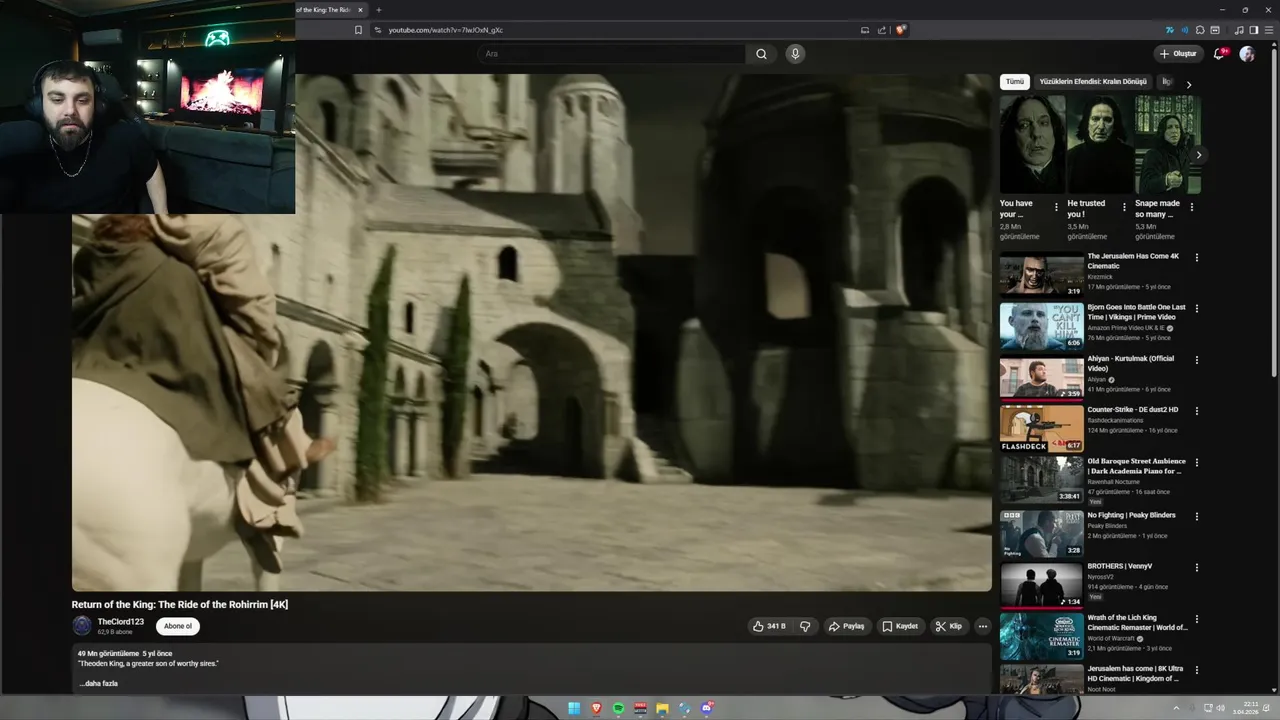The width and height of the screenshot is (1280, 720).
Task: Open Brave browser from the taskbar
Action: pyautogui.click(x=597, y=708)
